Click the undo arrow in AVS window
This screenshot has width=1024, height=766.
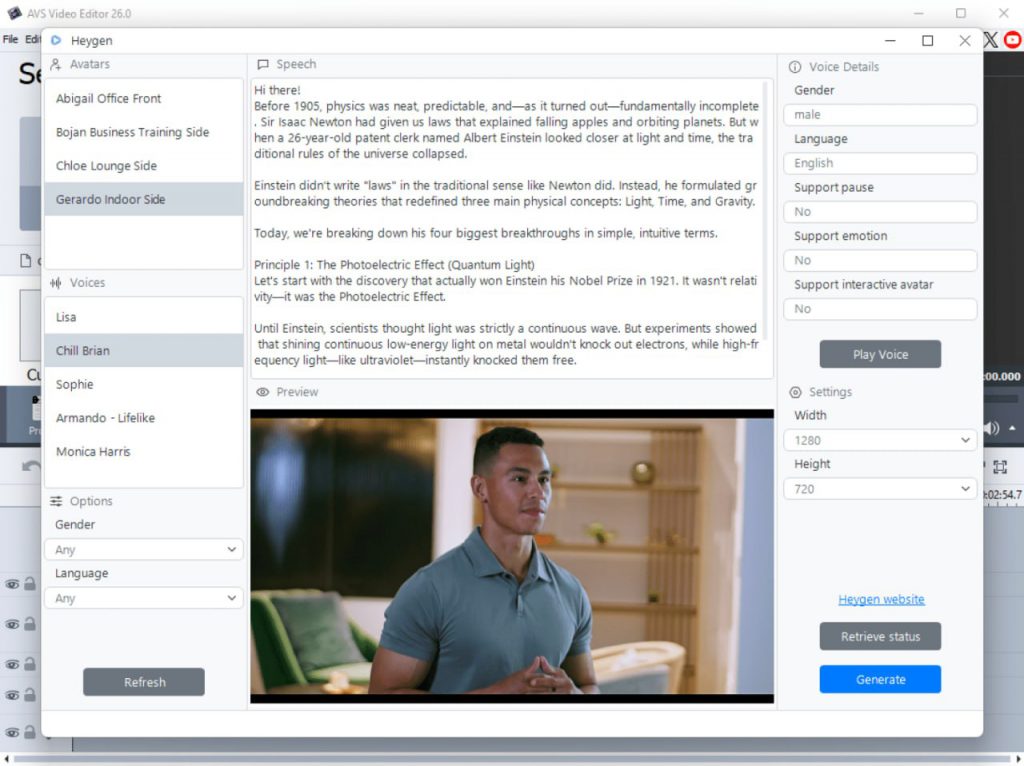point(31,466)
